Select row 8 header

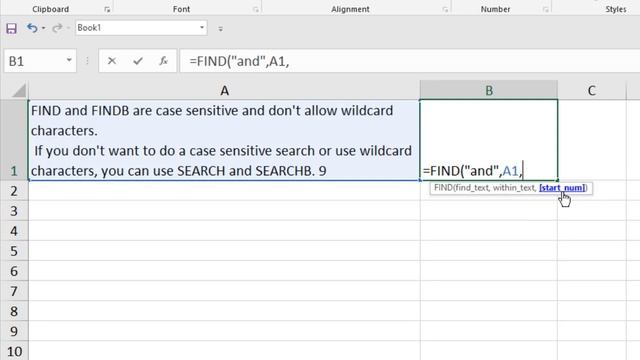point(14,311)
